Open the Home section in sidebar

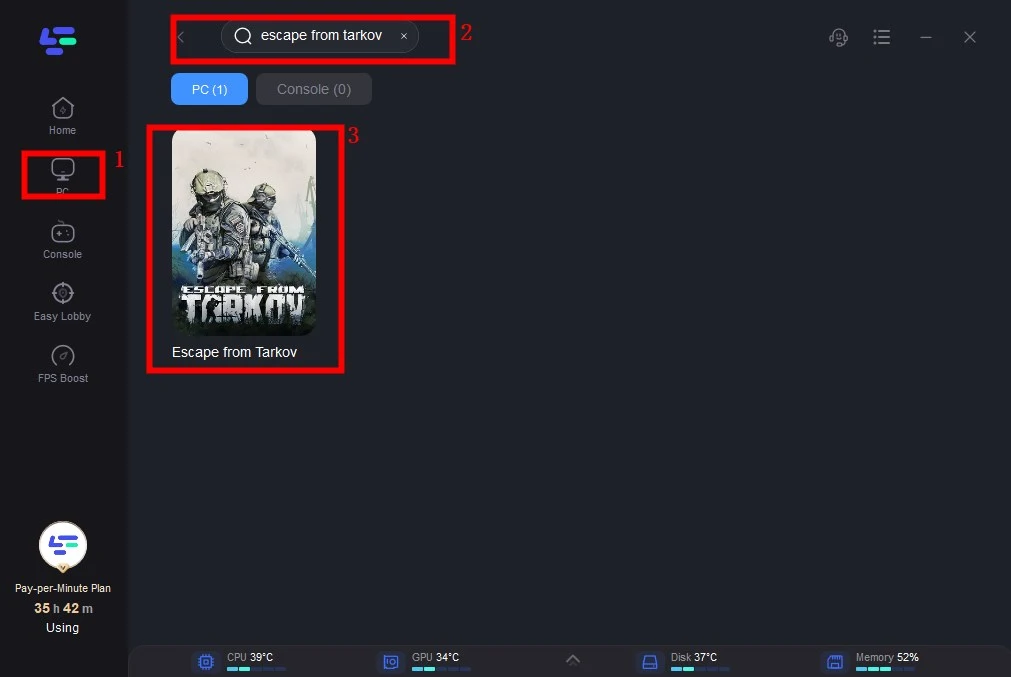coord(62,115)
